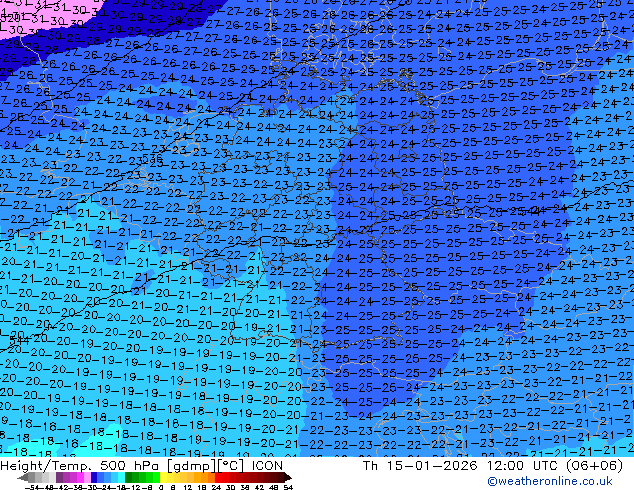Pick the dark navy blue legend swatch

(94, 478)
